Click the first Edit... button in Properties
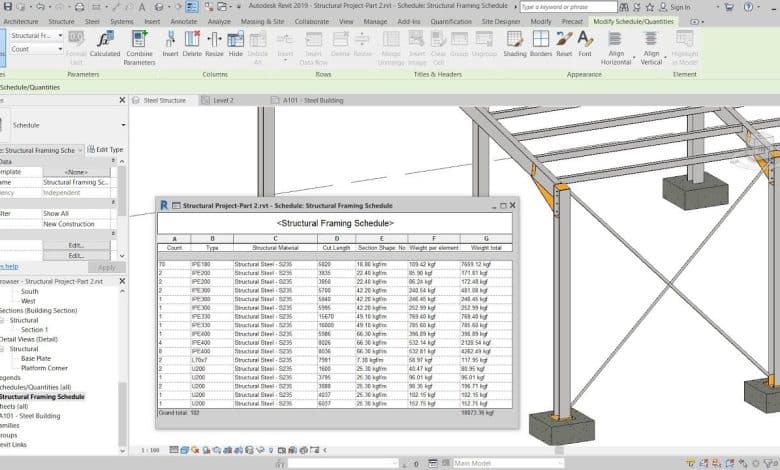 76,245
